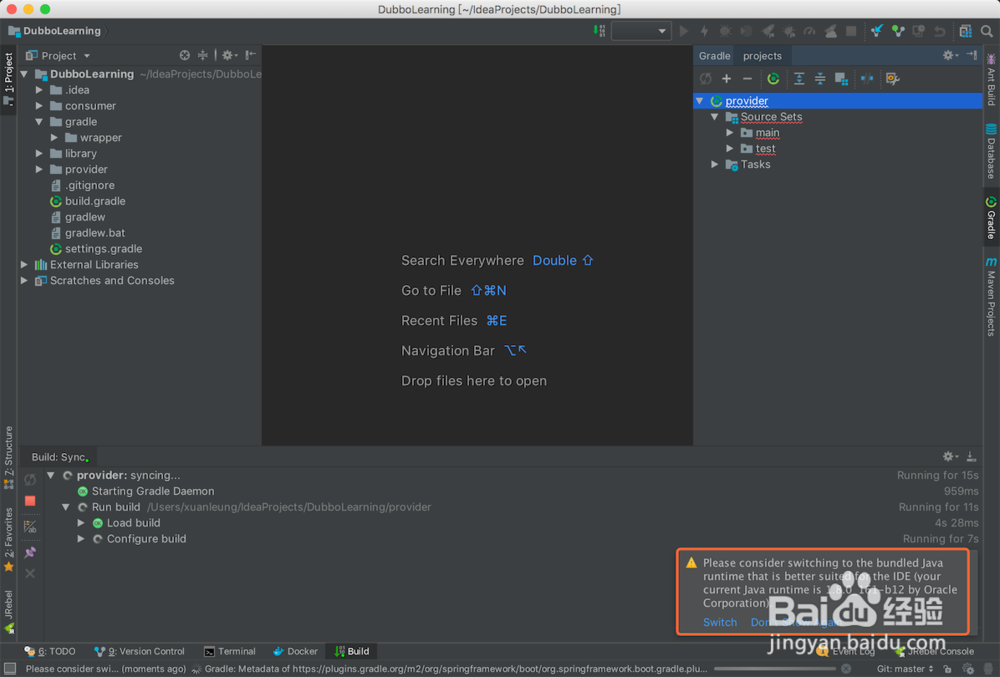
Task: Select Scratches and Consoles node
Action: click(112, 280)
